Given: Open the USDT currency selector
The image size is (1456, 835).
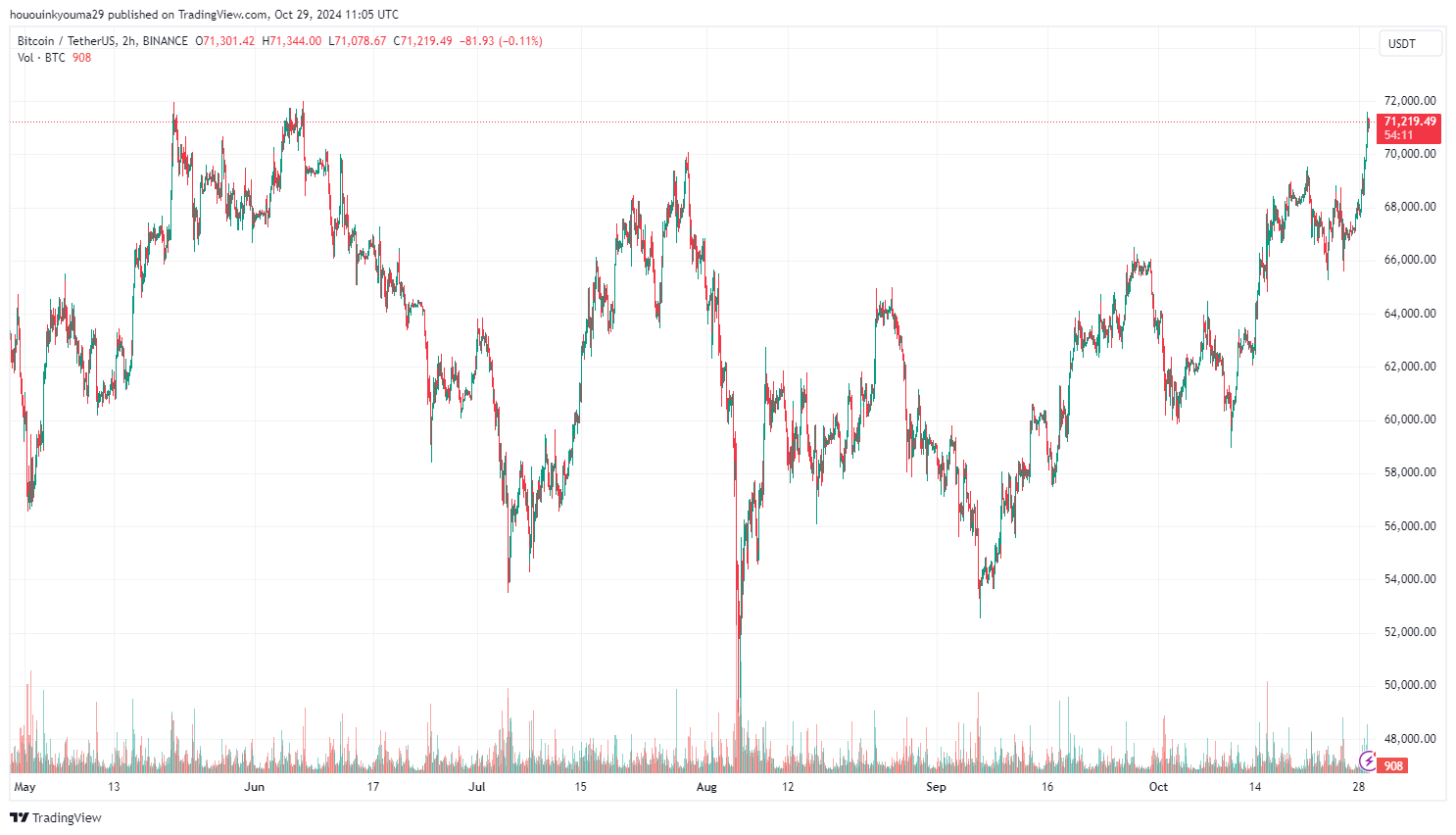Looking at the screenshot, I should coord(1411,43).
